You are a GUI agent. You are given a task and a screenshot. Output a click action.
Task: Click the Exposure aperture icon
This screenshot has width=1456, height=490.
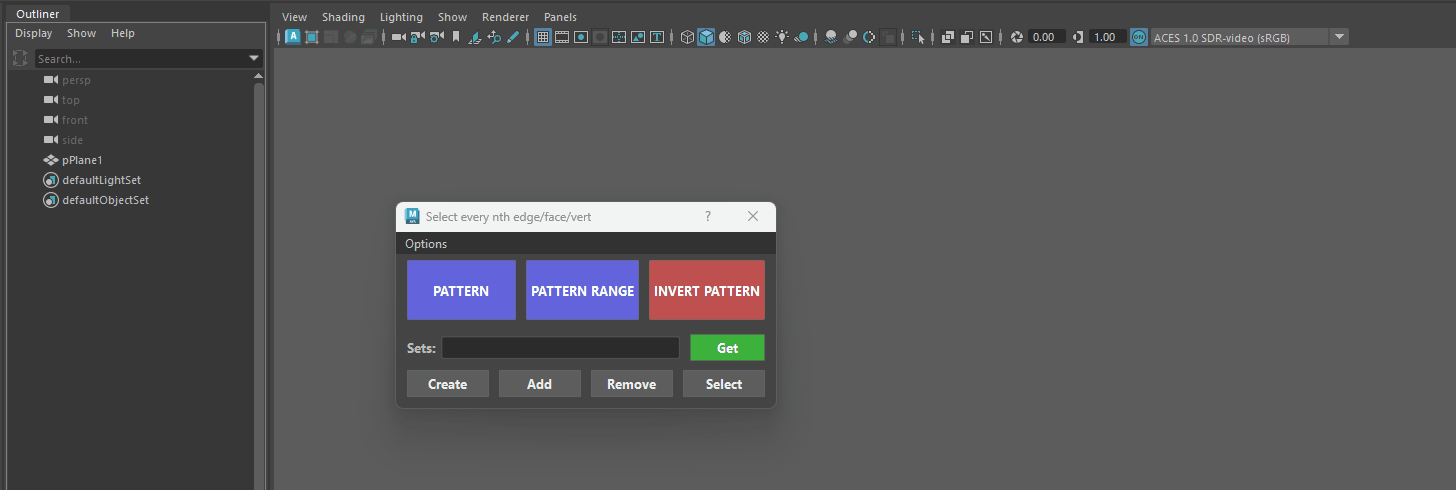click(x=1017, y=37)
